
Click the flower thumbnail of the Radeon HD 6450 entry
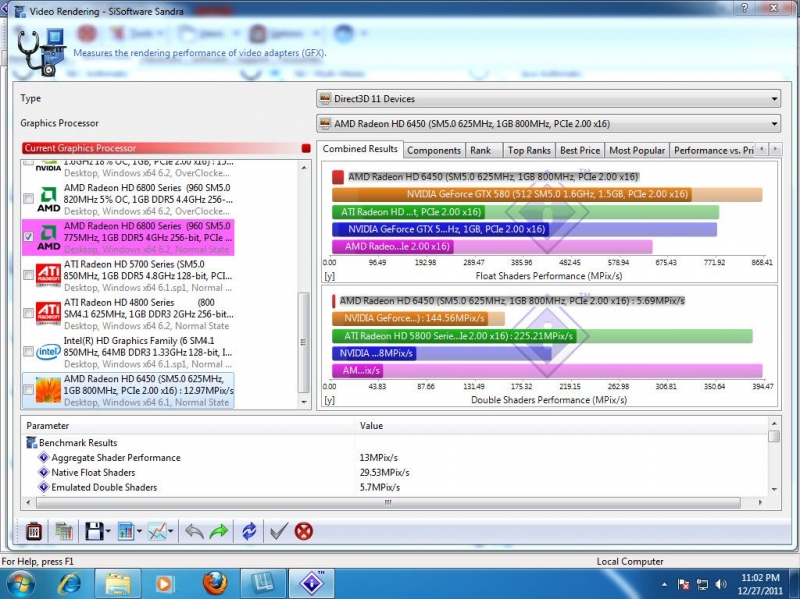48,390
